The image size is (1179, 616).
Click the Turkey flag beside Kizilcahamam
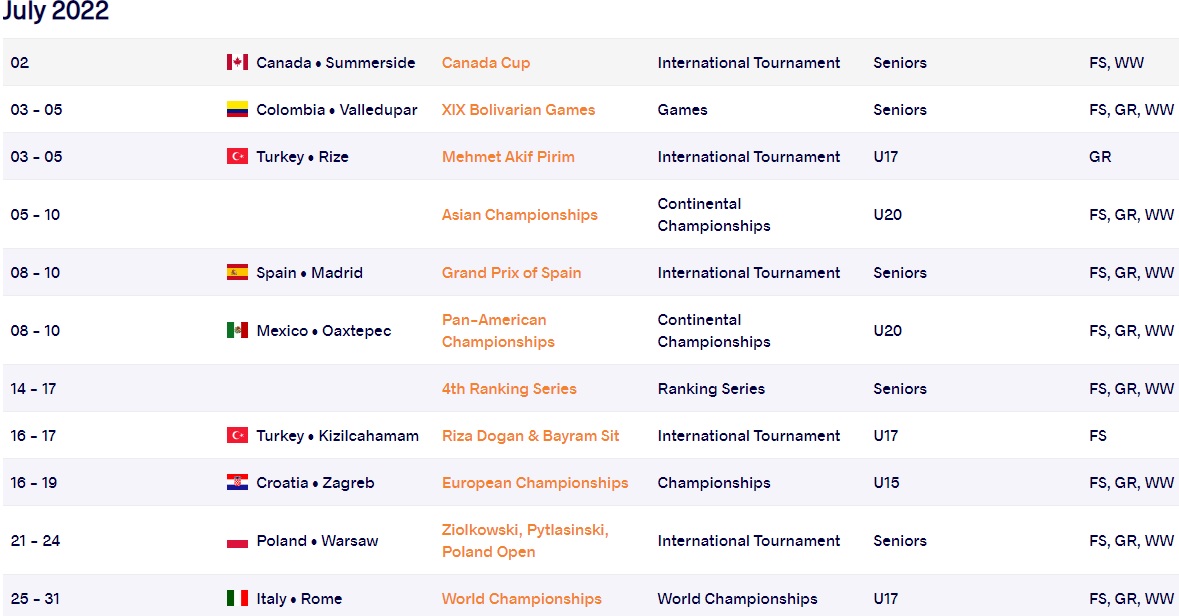pyautogui.click(x=237, y=436)
